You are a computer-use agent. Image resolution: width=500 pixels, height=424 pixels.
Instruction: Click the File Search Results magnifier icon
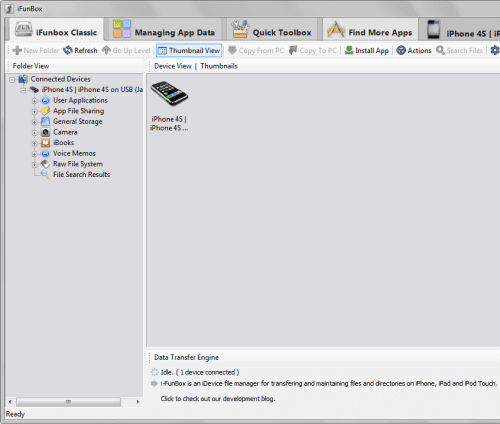45,174
